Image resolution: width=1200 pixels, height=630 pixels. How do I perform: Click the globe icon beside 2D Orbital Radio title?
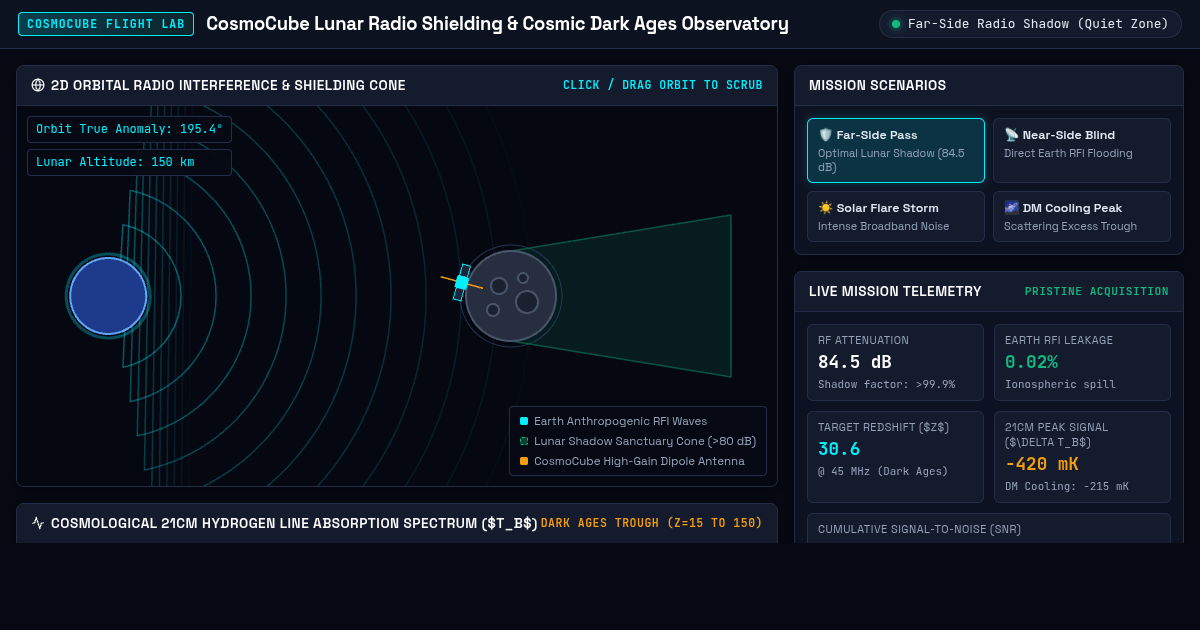[x=38, y=85]
